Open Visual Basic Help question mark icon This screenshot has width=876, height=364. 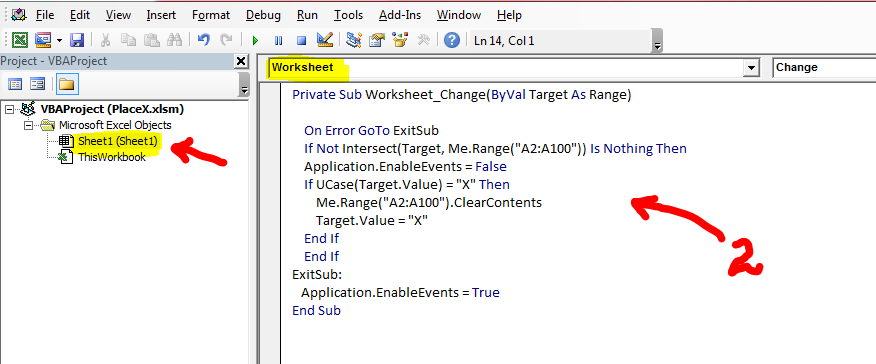tap(451, 40)
